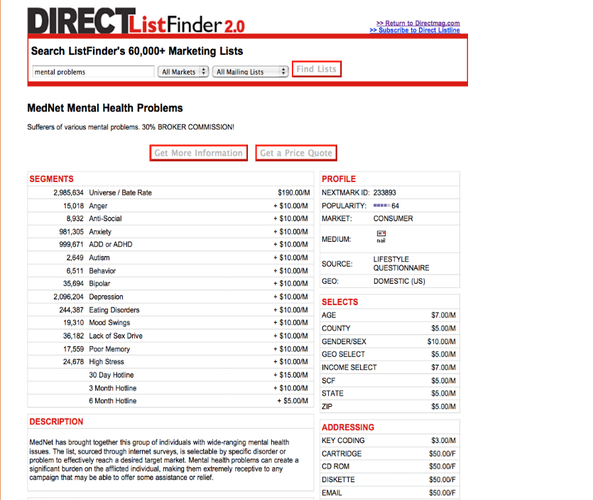Click the KEY CODING addressing row

pyautogui.click(x=390, y=441)
